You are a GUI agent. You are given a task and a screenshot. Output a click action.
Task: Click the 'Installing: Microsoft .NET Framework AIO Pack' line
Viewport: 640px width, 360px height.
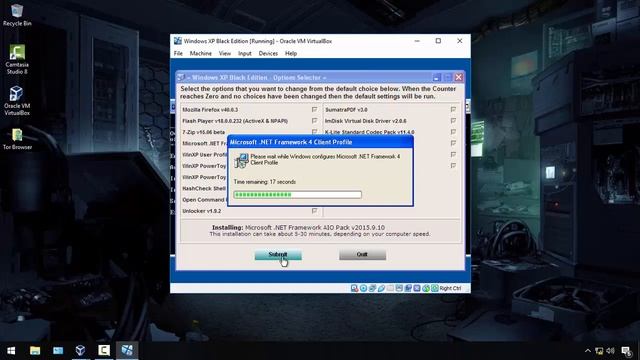298,227
